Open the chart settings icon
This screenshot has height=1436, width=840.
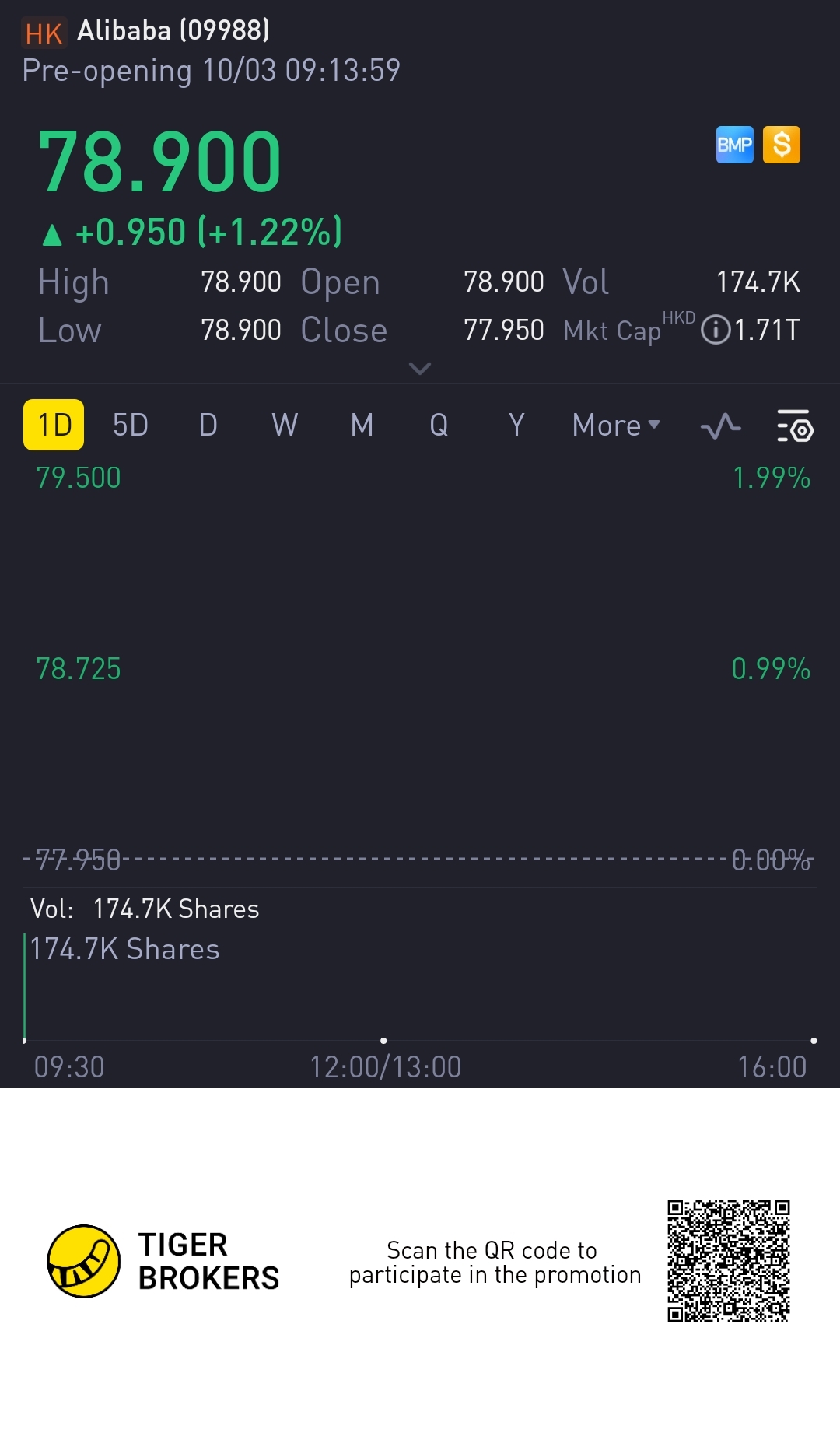[794, 426]
